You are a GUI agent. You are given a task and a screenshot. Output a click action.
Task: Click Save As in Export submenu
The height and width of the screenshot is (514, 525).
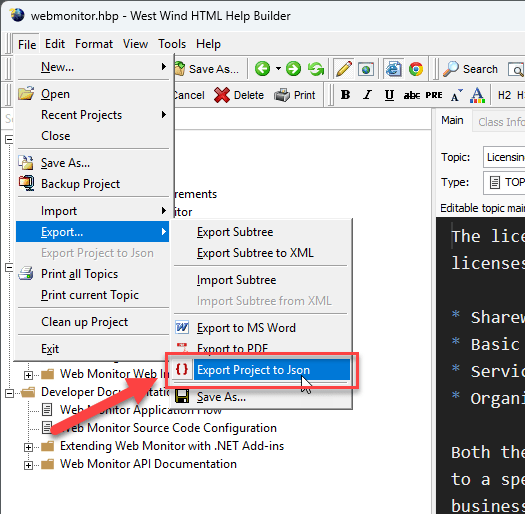click(x=261, y=397)
